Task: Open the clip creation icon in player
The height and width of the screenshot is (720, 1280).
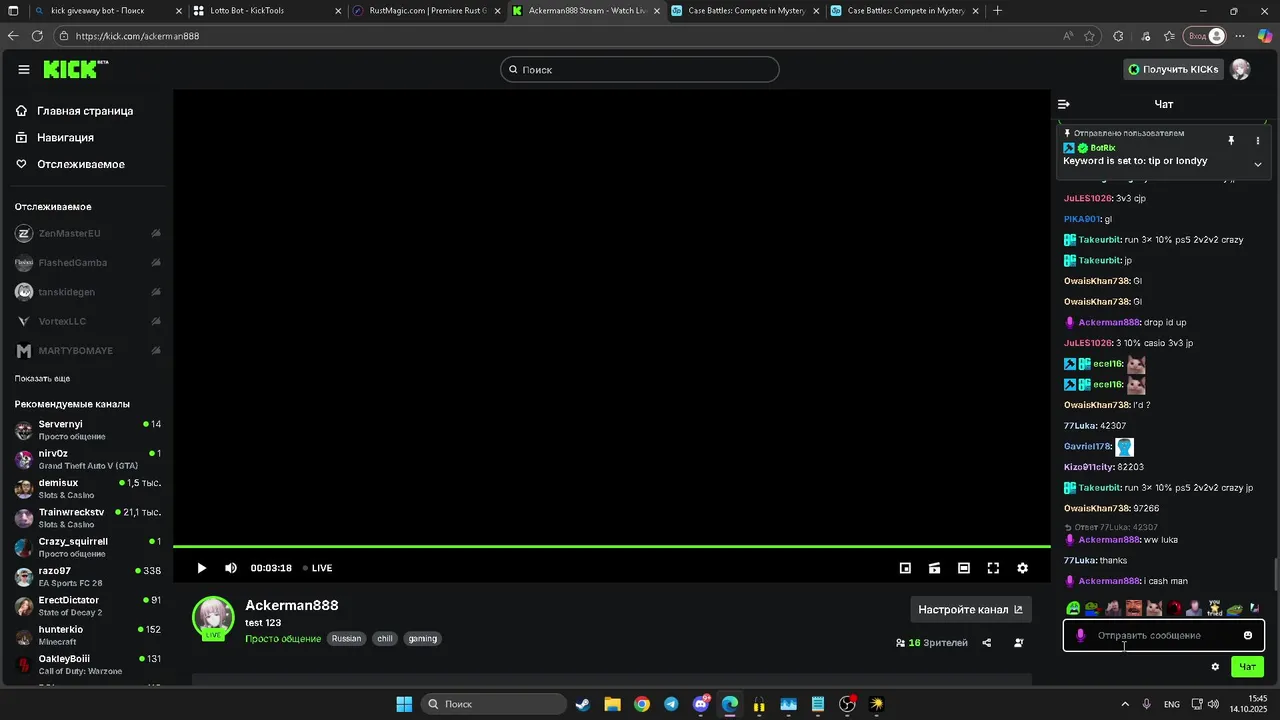Action: tap(934, 568)
